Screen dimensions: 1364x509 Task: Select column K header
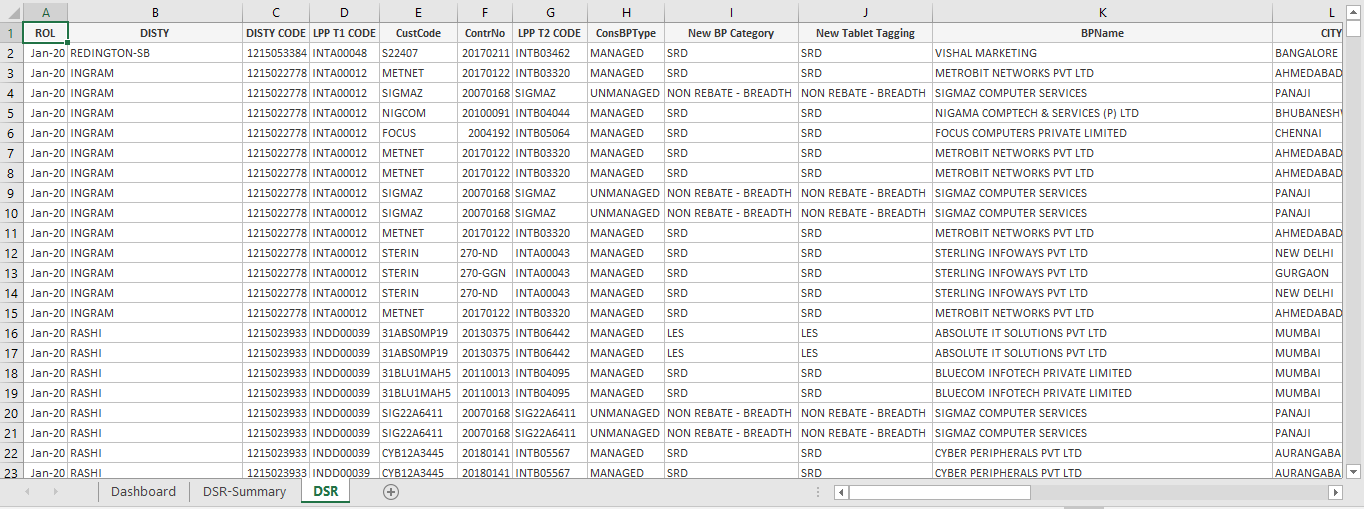(x=1102, y=12)
